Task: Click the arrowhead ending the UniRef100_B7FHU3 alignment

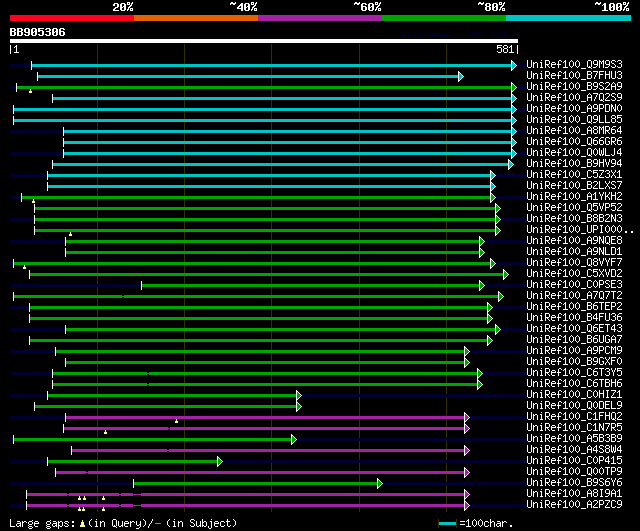Action: coord(461,76)
